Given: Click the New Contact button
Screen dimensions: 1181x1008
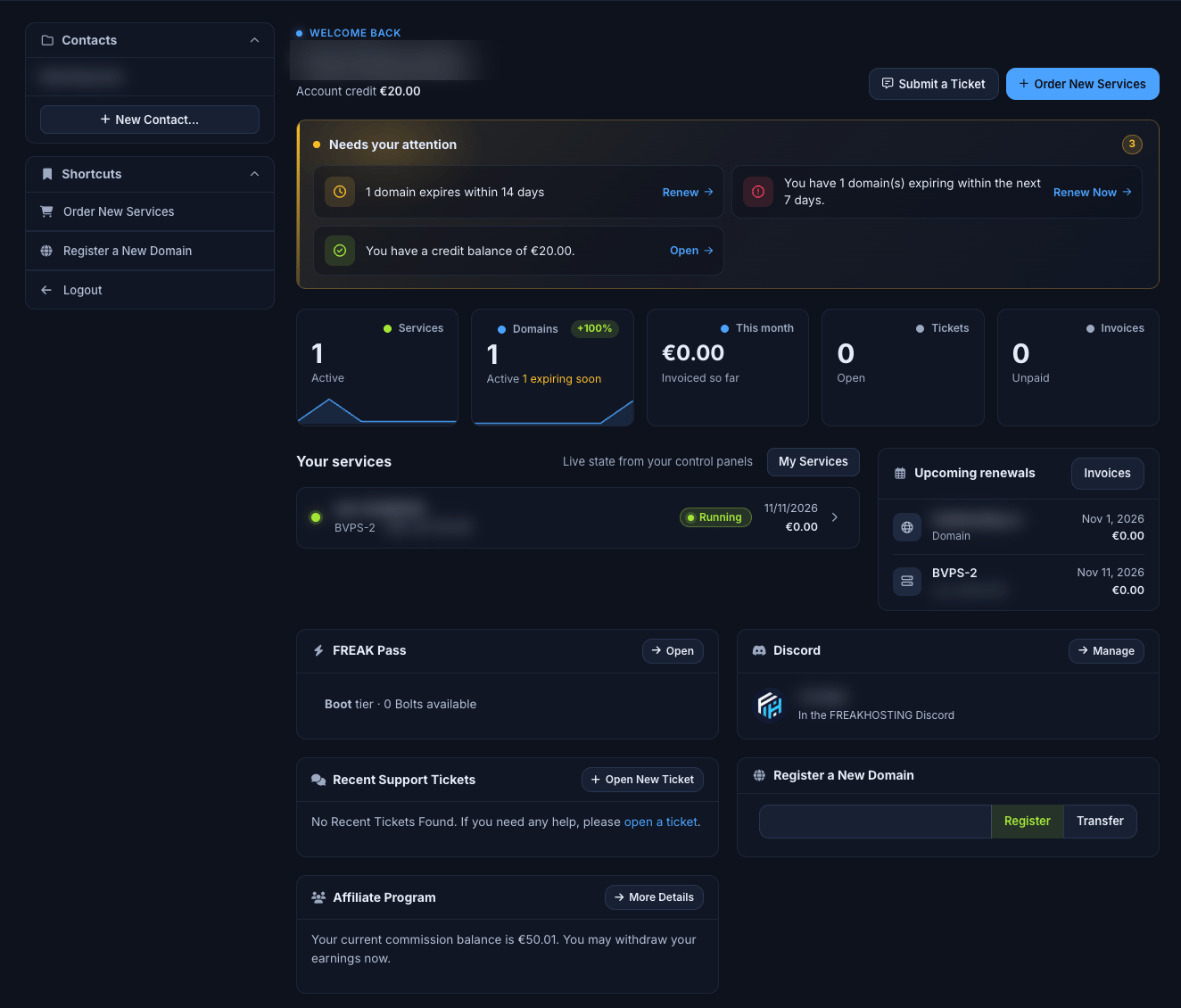Looking at the screenshot, I should tap(150, 120).
